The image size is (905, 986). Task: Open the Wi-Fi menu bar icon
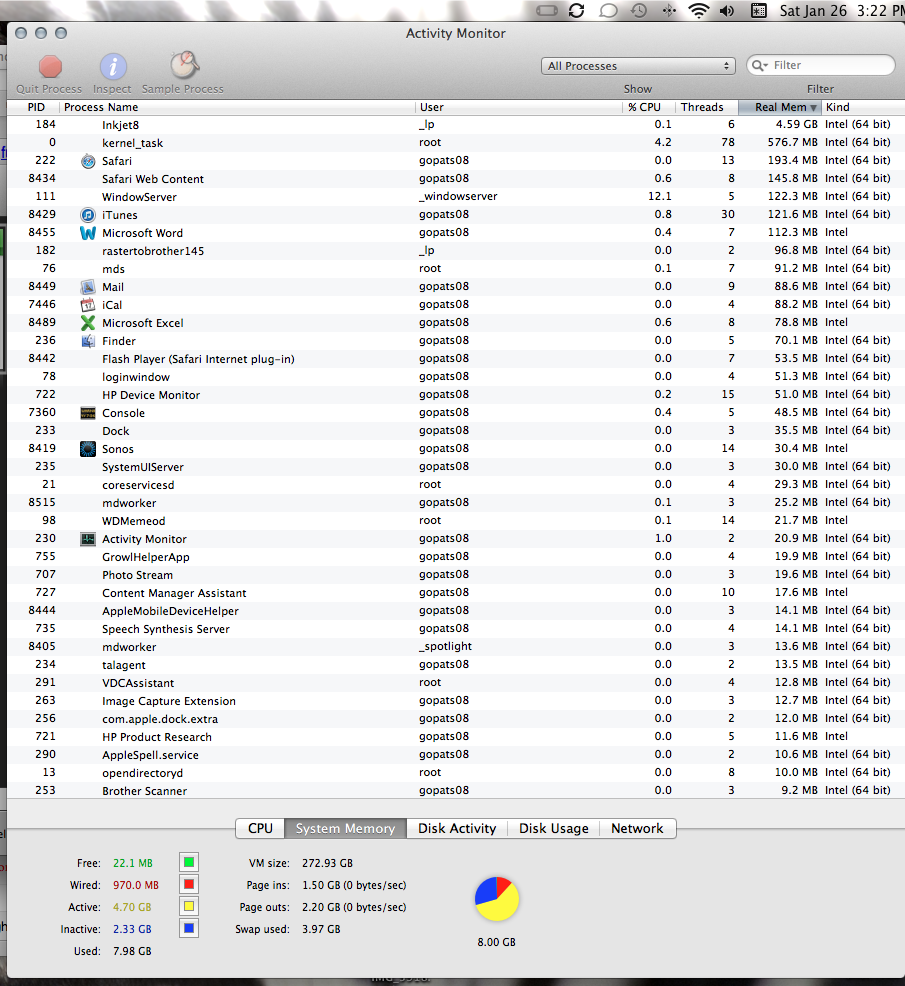pos(699,11)
